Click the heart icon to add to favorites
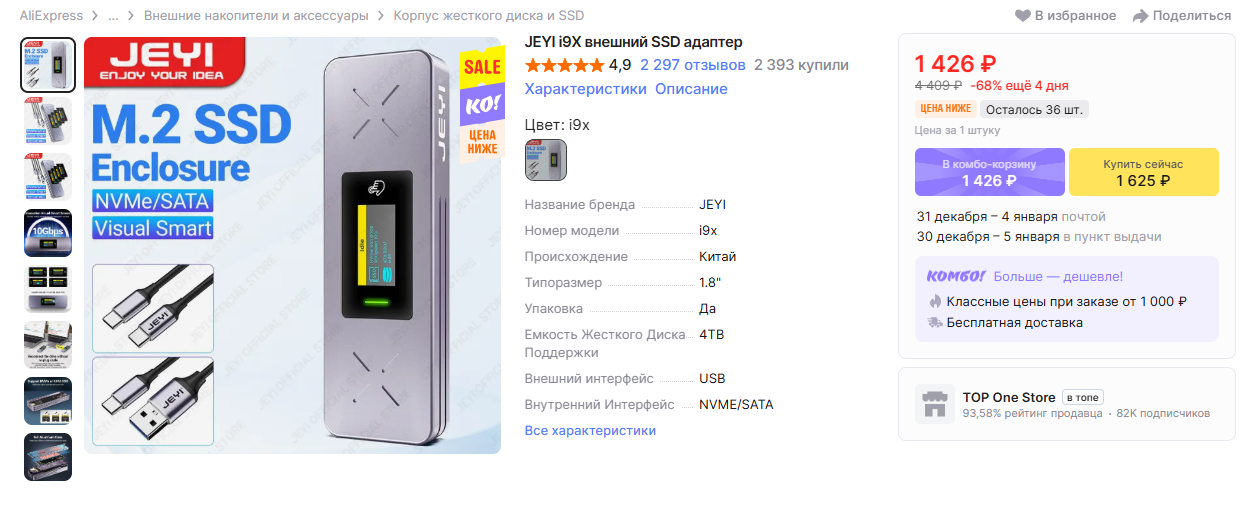The image size is (1242, 517). coord(1022,16)
